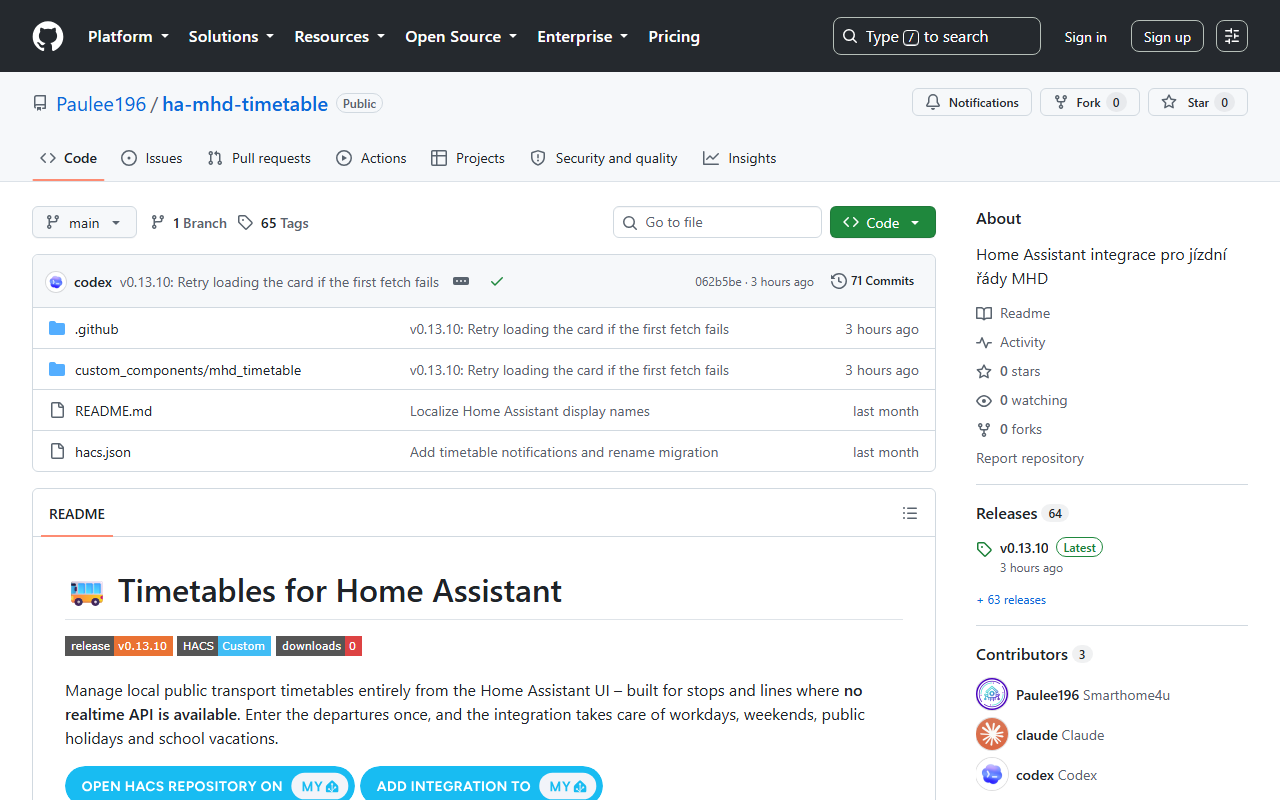The image size is (1280, 800).
Task: Click the claude contributor avatar
Action: point(992,735)
